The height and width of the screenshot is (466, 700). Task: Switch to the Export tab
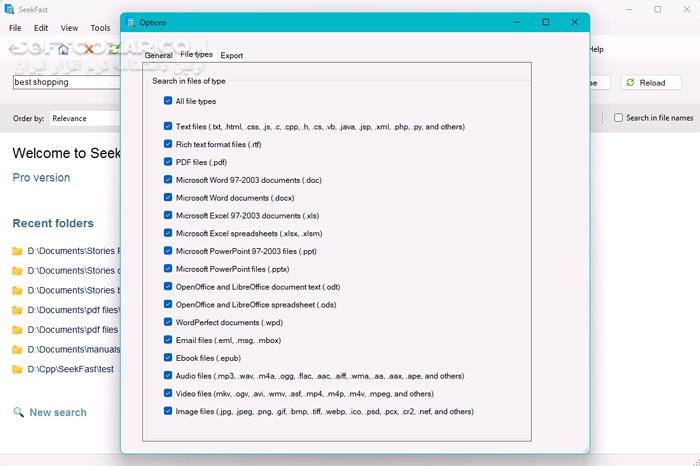click(232, 55)
